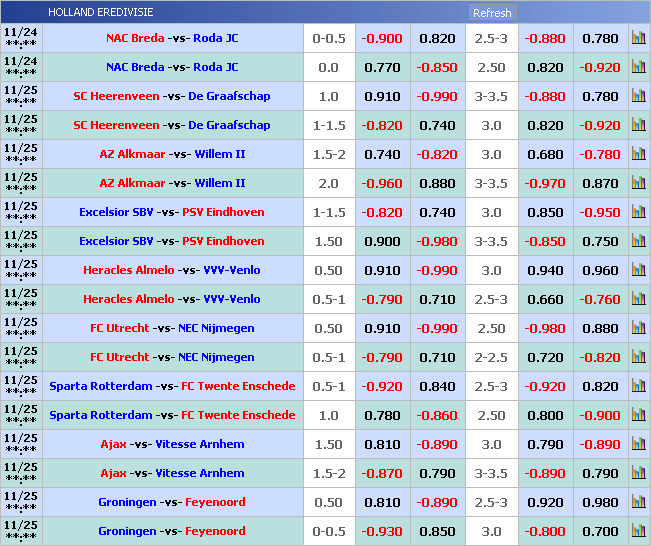651x546 pixels.
Task: Open stats chart icon for NAC Breda 0-0.5 row
Action: [638, 39]
